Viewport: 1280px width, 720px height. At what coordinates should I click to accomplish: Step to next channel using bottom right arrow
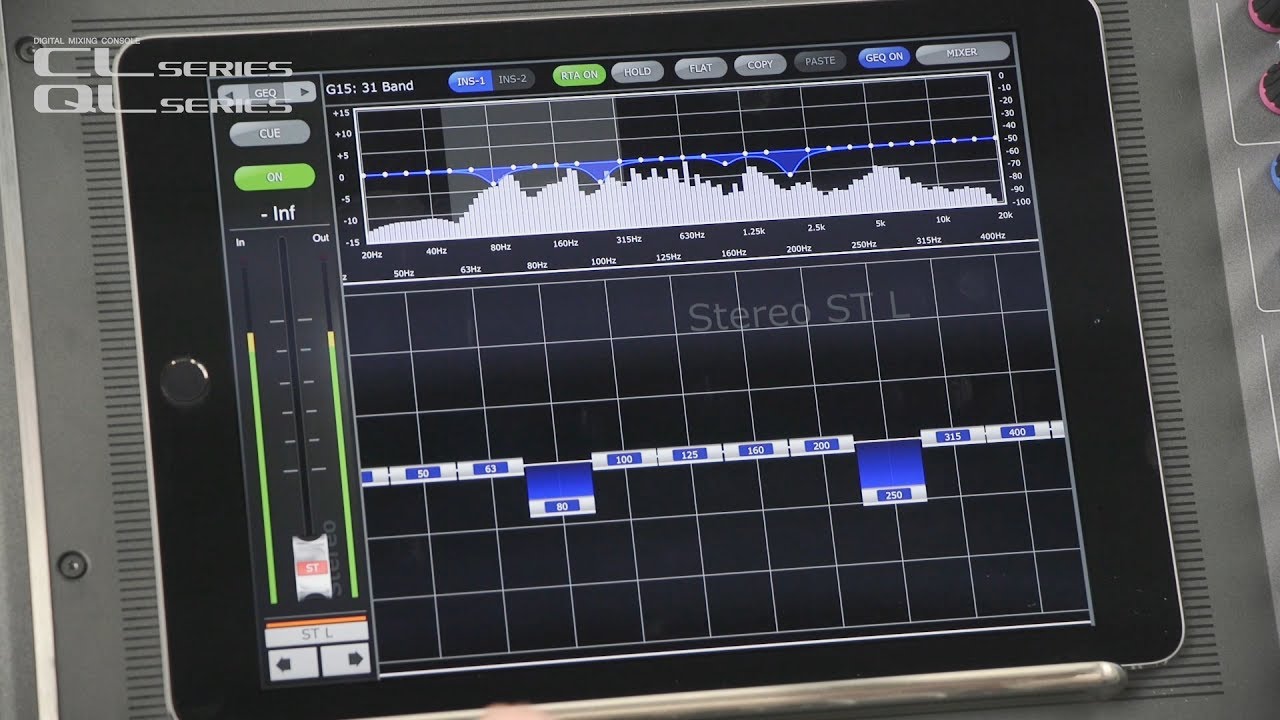pyautogui.click(x=345, y=659)
